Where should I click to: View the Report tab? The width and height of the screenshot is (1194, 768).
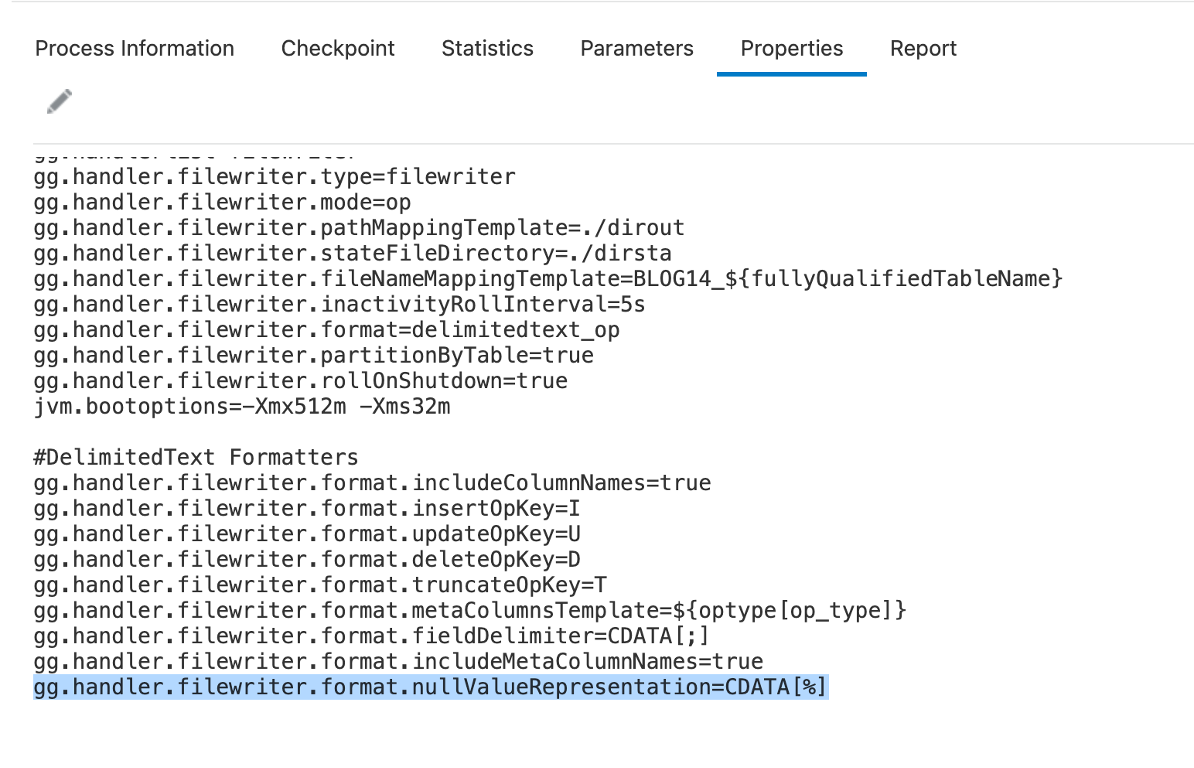(x=923, y=49)
